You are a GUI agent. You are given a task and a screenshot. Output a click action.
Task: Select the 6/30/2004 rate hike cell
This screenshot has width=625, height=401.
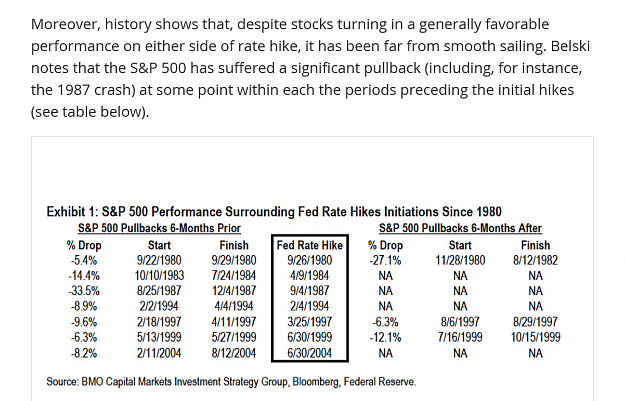310,353
